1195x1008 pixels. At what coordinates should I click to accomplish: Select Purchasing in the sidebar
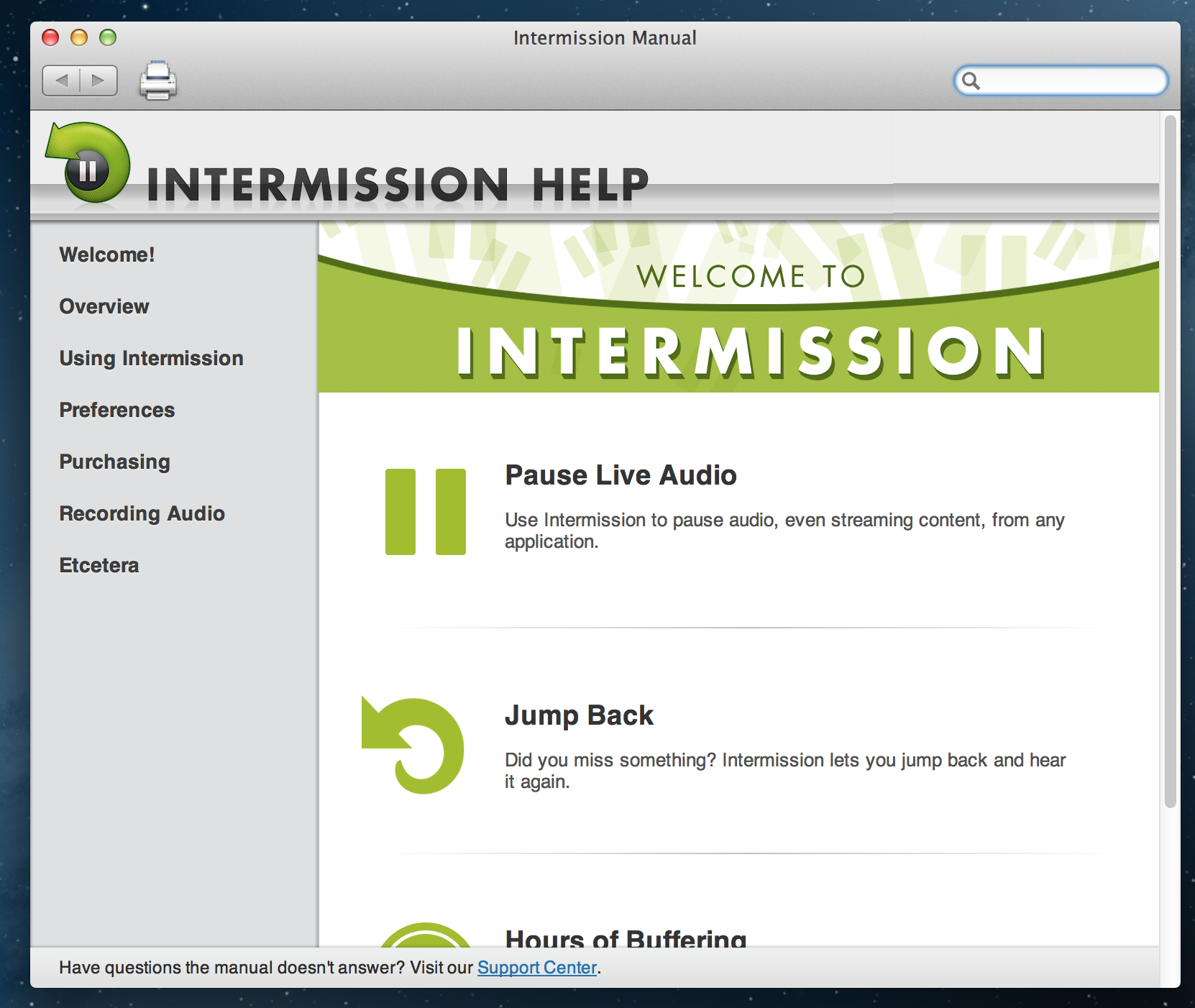[115, 462]
